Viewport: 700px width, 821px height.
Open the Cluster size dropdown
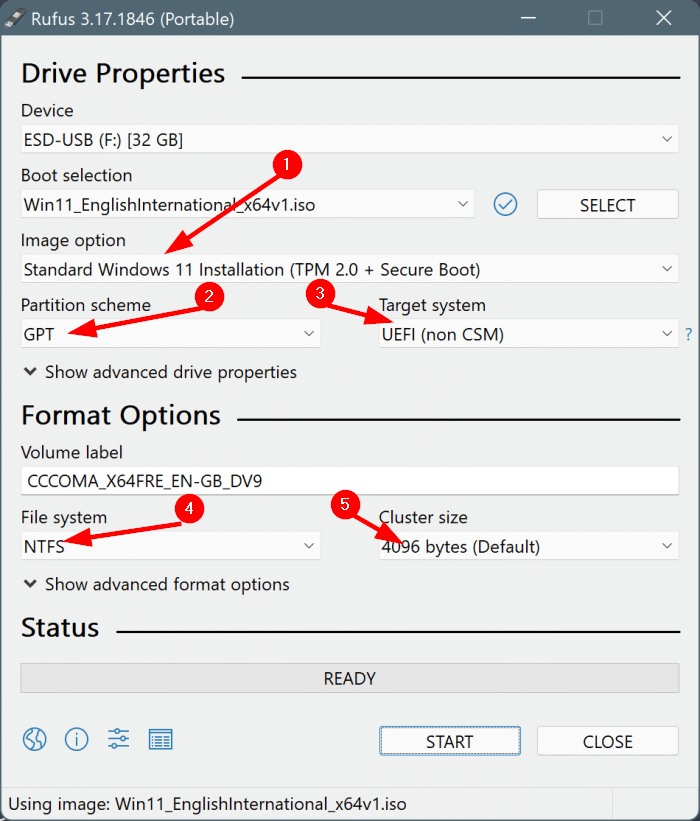click(529, 546)
